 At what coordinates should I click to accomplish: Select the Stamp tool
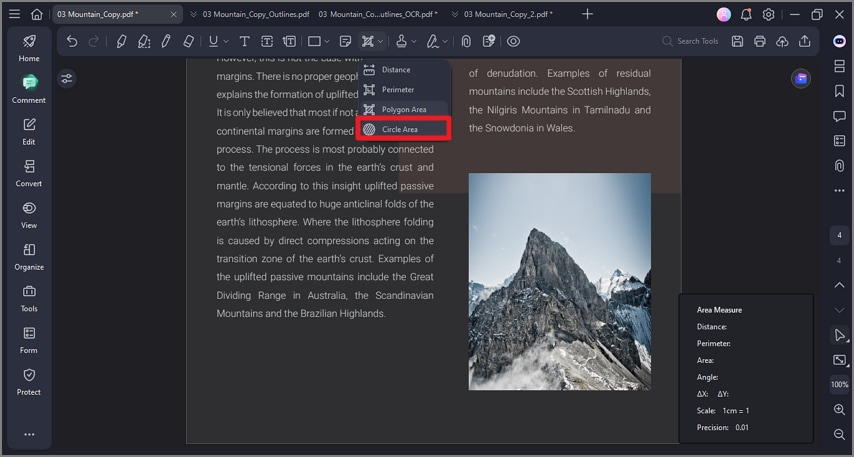[401, 41]
